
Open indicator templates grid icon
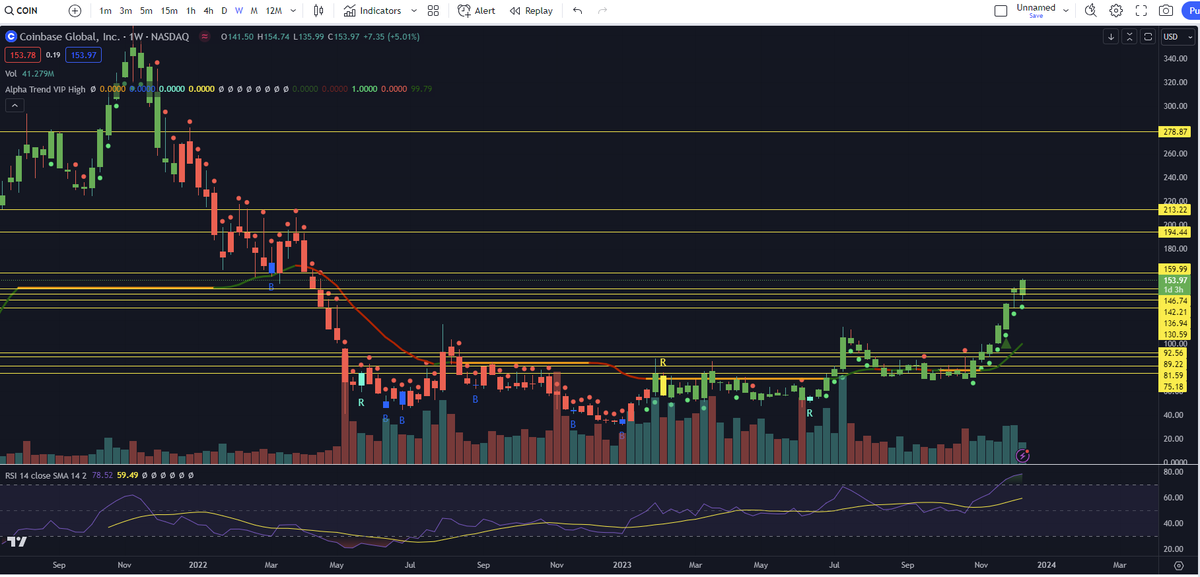click(433, 10)
